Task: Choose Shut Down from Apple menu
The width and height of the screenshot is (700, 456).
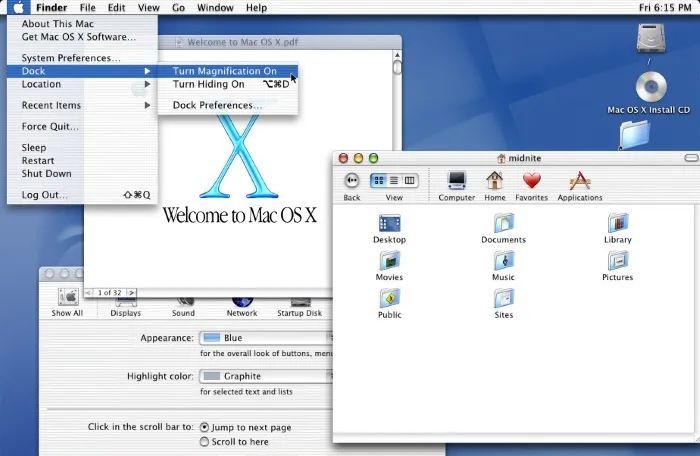Action: (x=82, y=173)
